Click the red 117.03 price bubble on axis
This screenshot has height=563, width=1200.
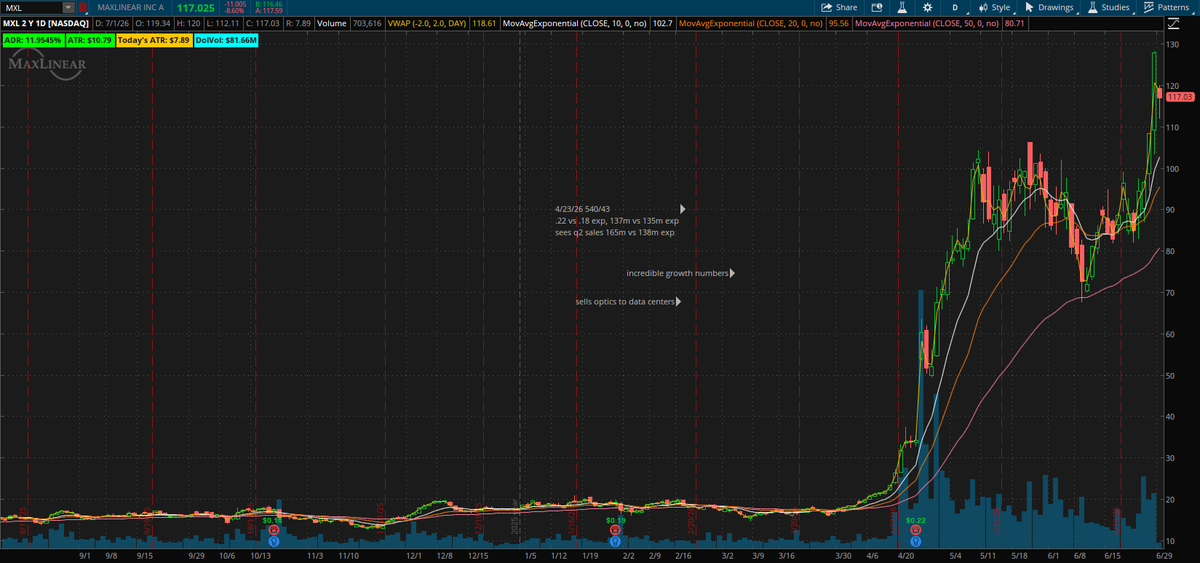pos(1181,96)
